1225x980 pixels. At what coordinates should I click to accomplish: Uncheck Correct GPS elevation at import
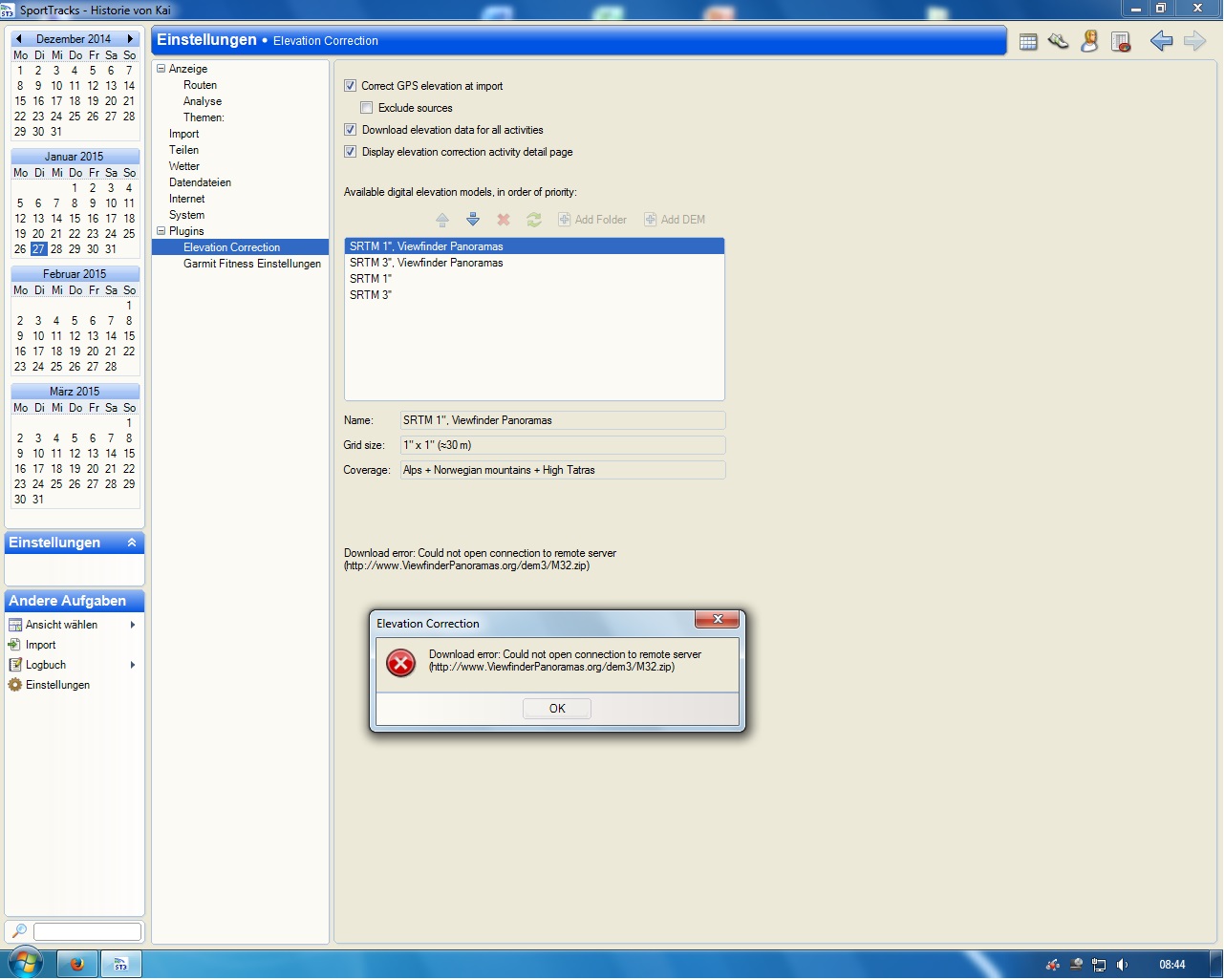(x=351, y=86)
